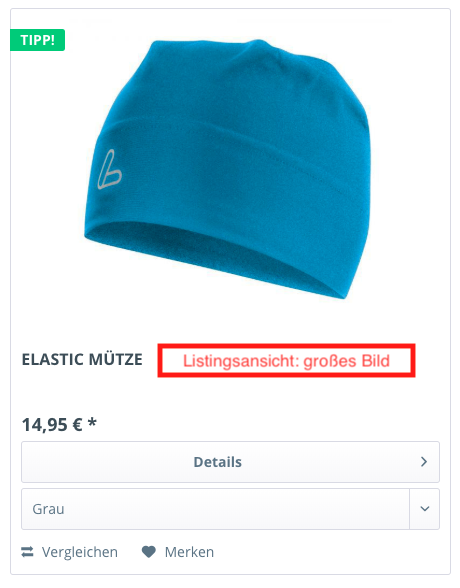
Task: Click the compare arrows icon
Action: (x=27, y=552)
